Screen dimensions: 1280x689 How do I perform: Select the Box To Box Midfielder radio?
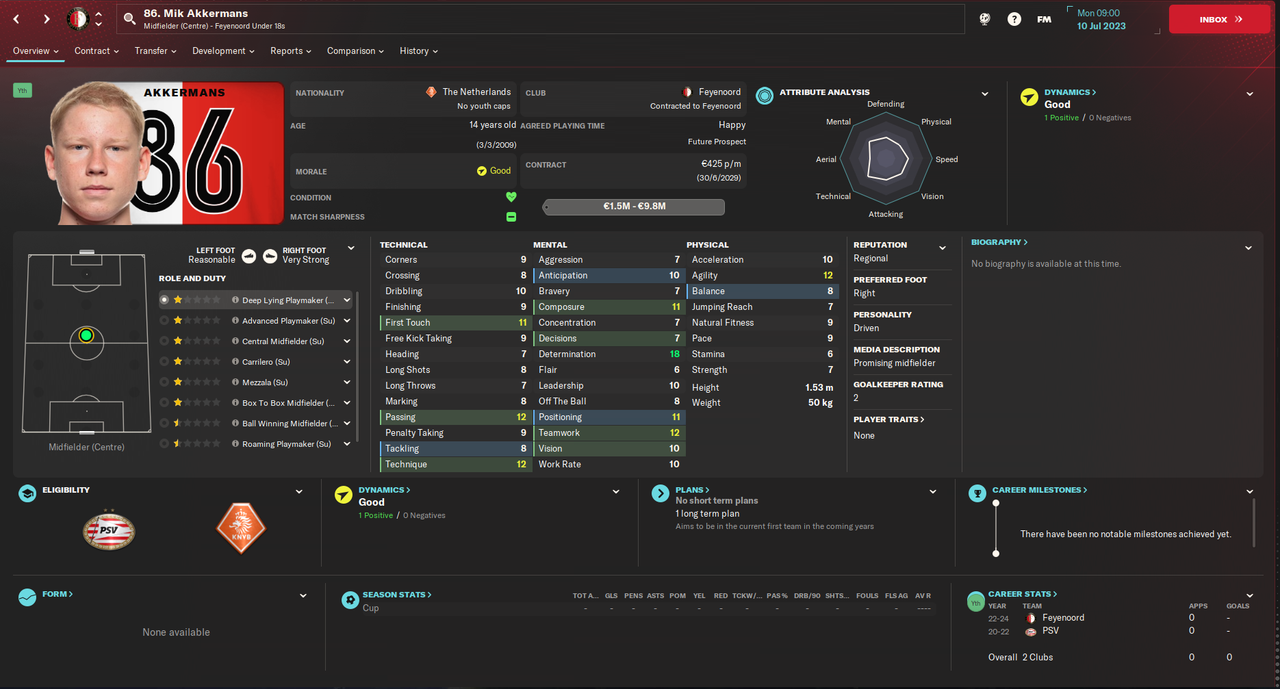tap(165, 402)
